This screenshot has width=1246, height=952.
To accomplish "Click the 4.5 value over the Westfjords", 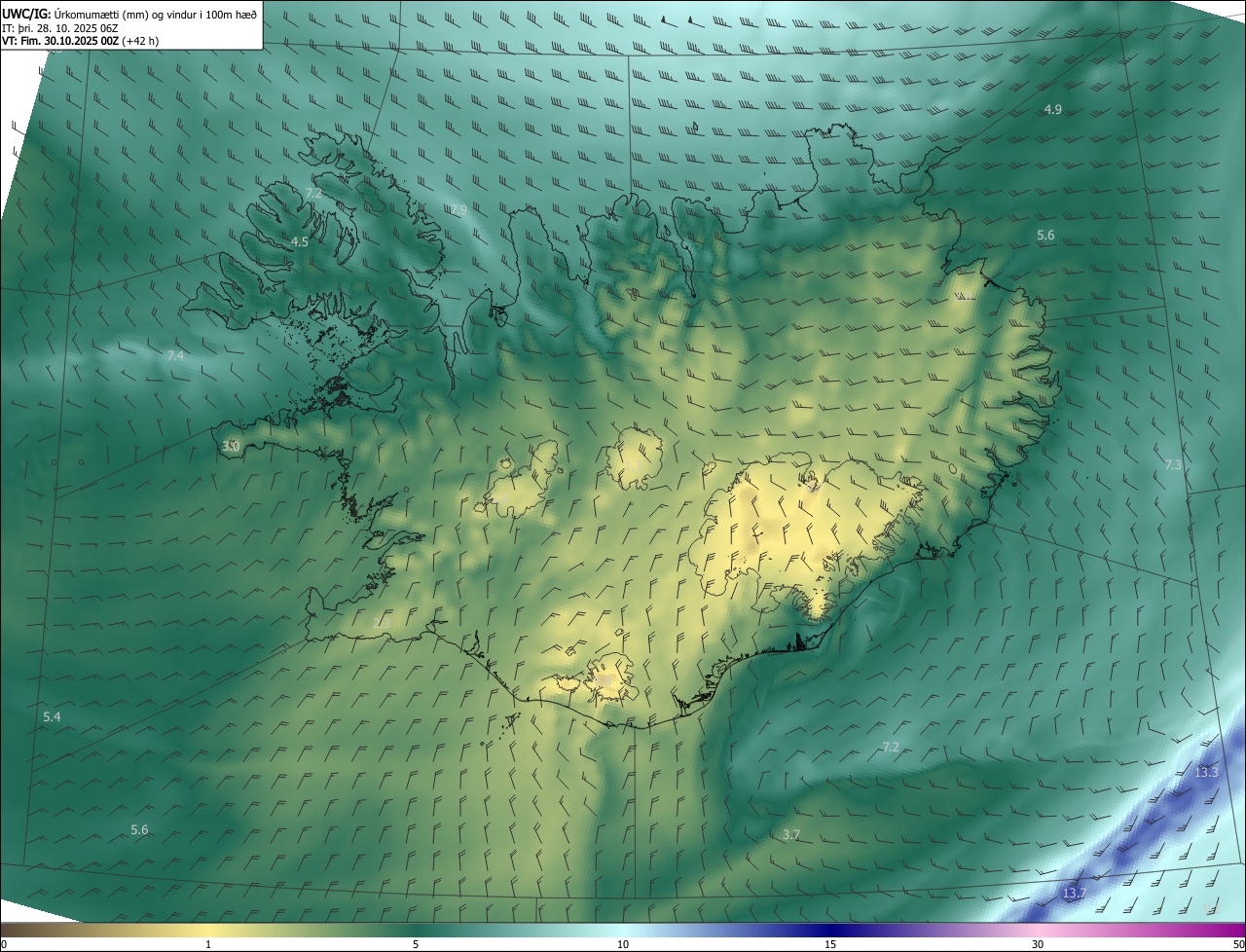I will 300,241.
